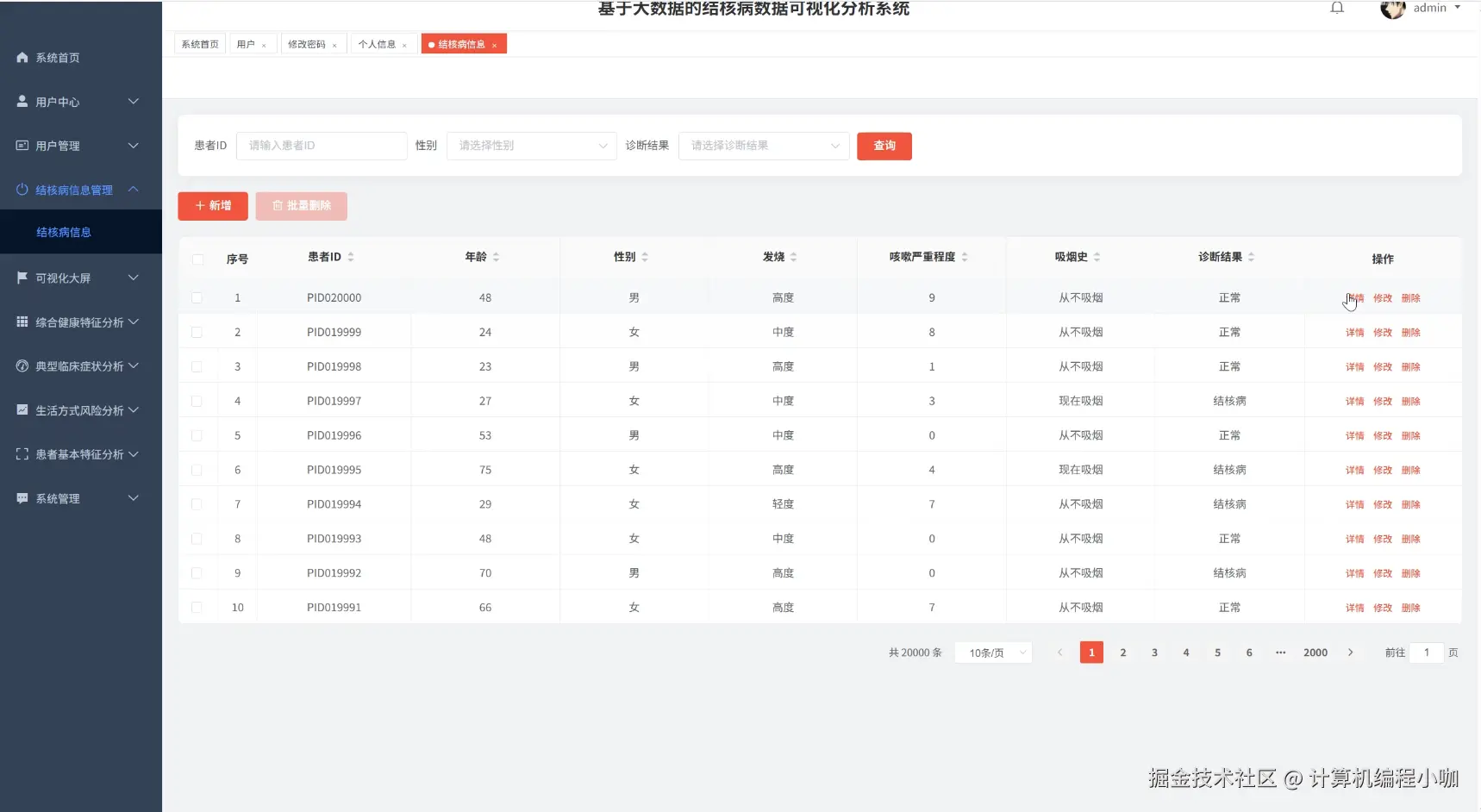Click the card icon beside 用户管理
The width and height of the screenshot is (1481, 812).
tap(22, 145)
